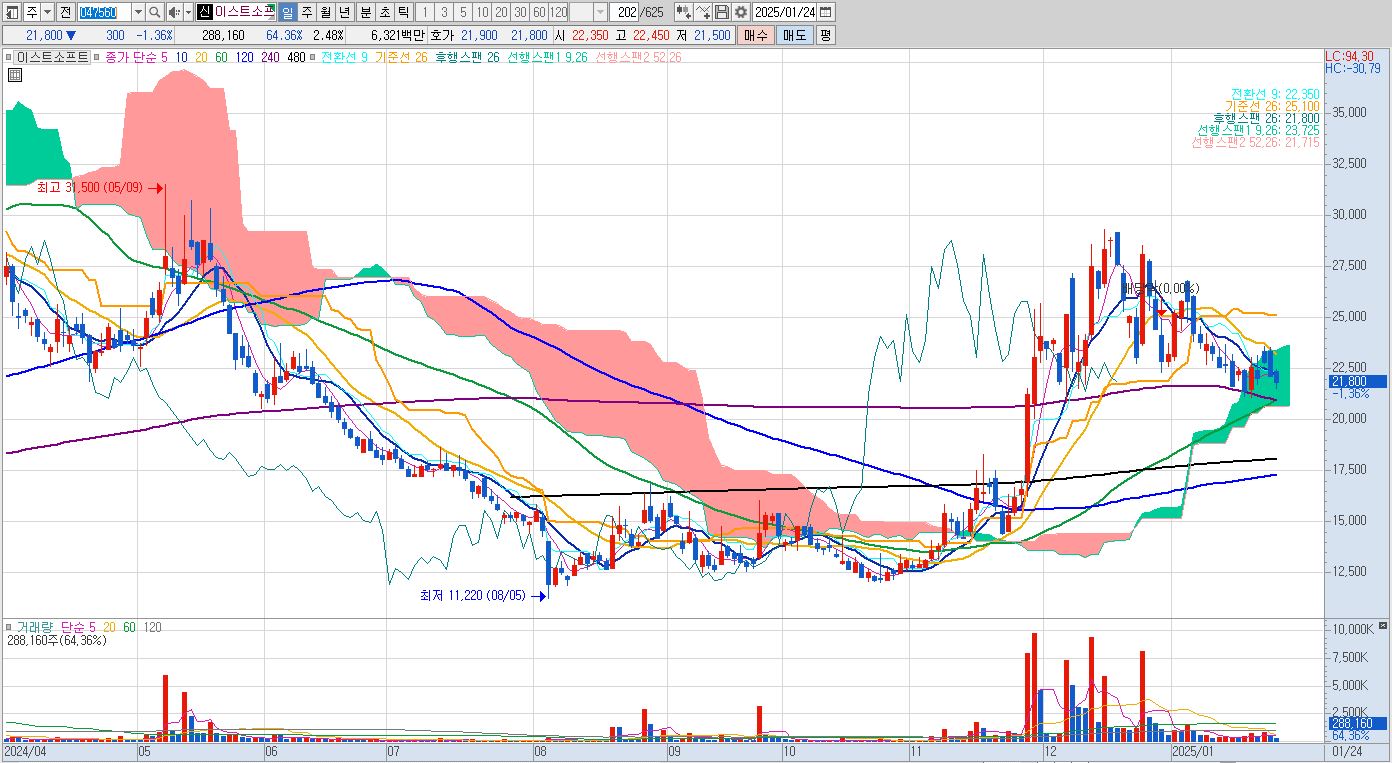The height and width of the screenshot is (763, 1392).
Task: Click the 신 badge beside stock name
Action: click(x=203, y=12)
